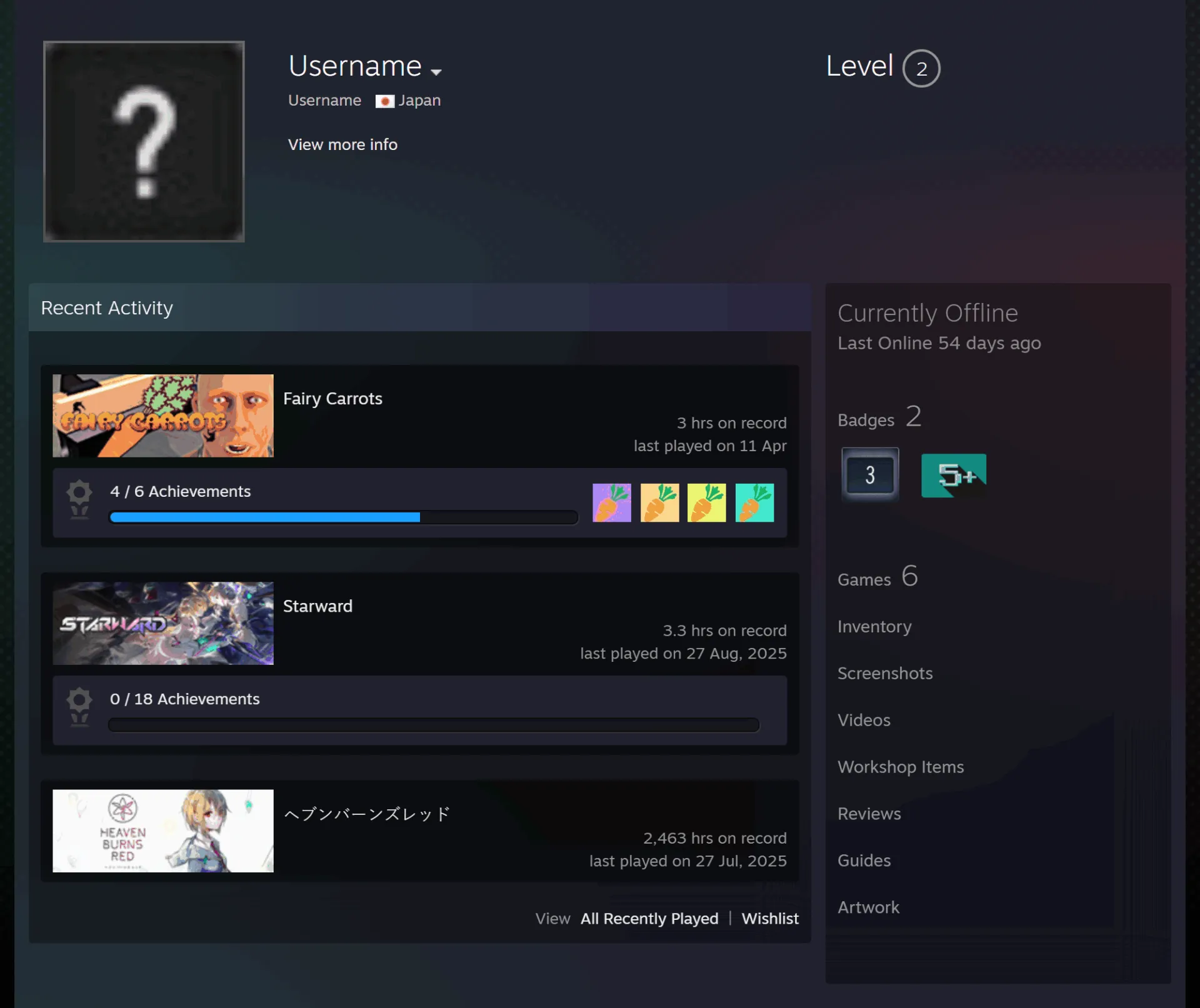Click the 0 / 18 Achievements text
Image resolution: width=1200 pixels, height=1008 pixels.
coord(184,699)
